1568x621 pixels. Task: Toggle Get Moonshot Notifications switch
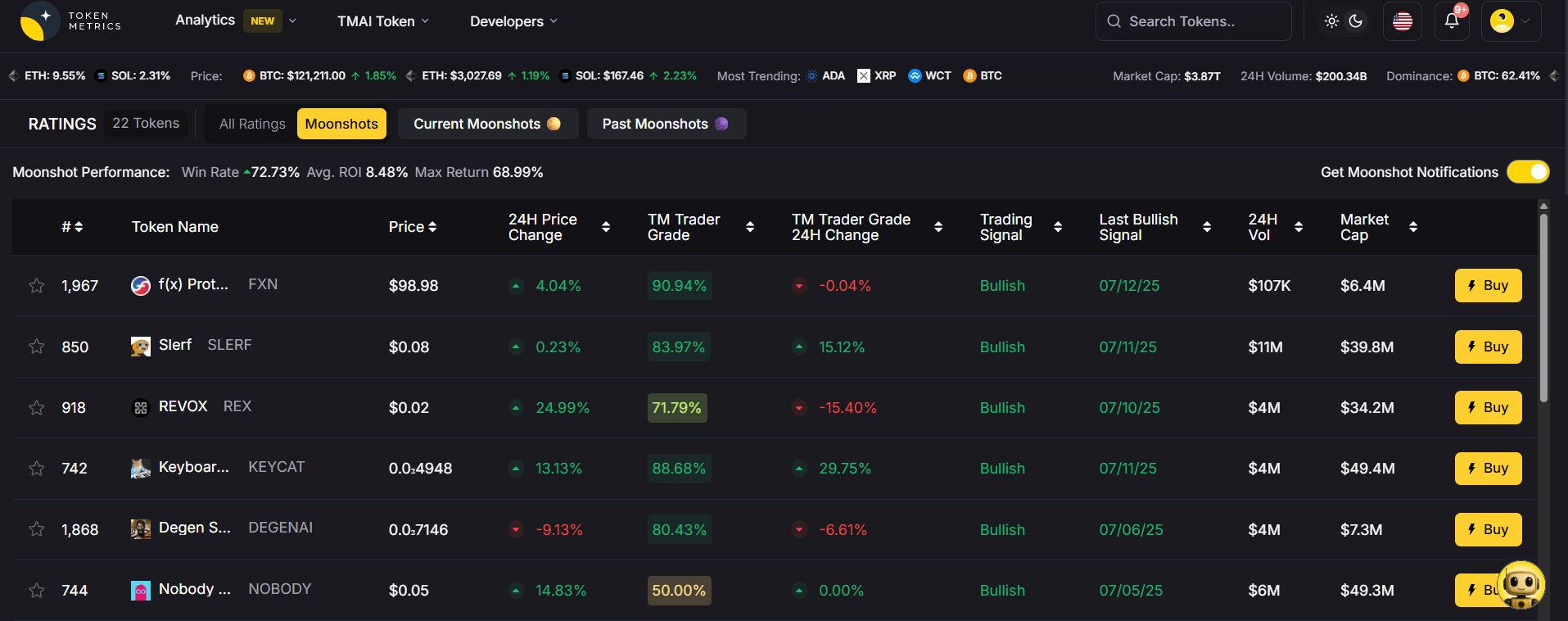[1528, 172]
